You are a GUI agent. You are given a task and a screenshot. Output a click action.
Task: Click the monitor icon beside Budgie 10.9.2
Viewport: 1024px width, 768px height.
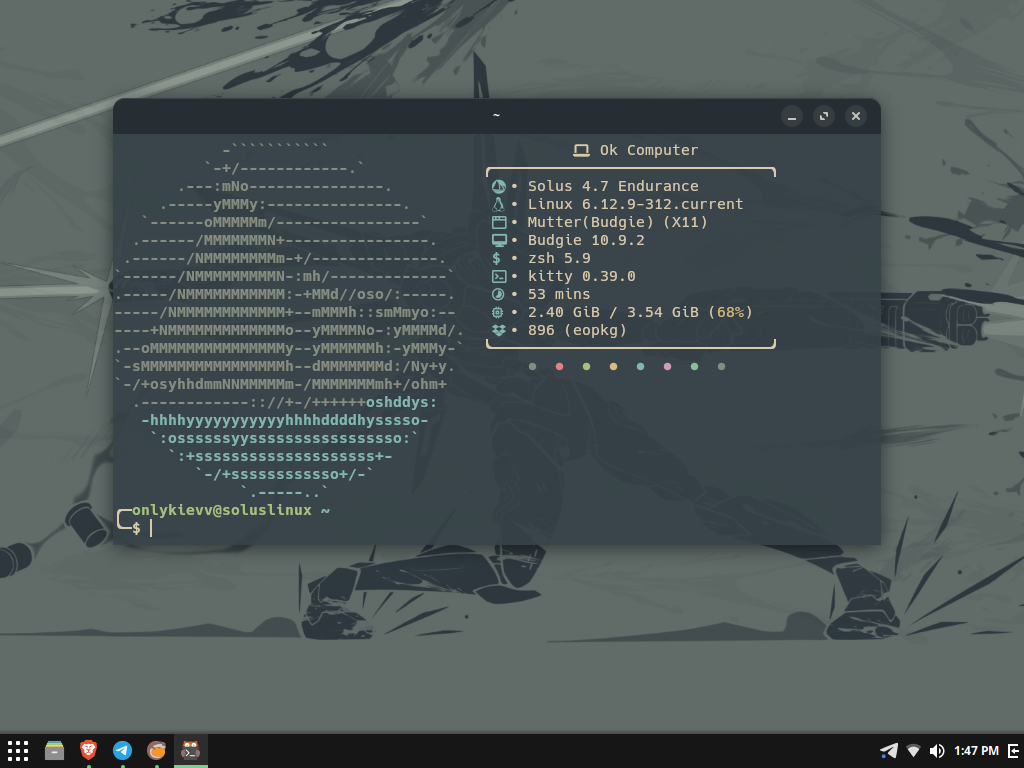point(499,240)
